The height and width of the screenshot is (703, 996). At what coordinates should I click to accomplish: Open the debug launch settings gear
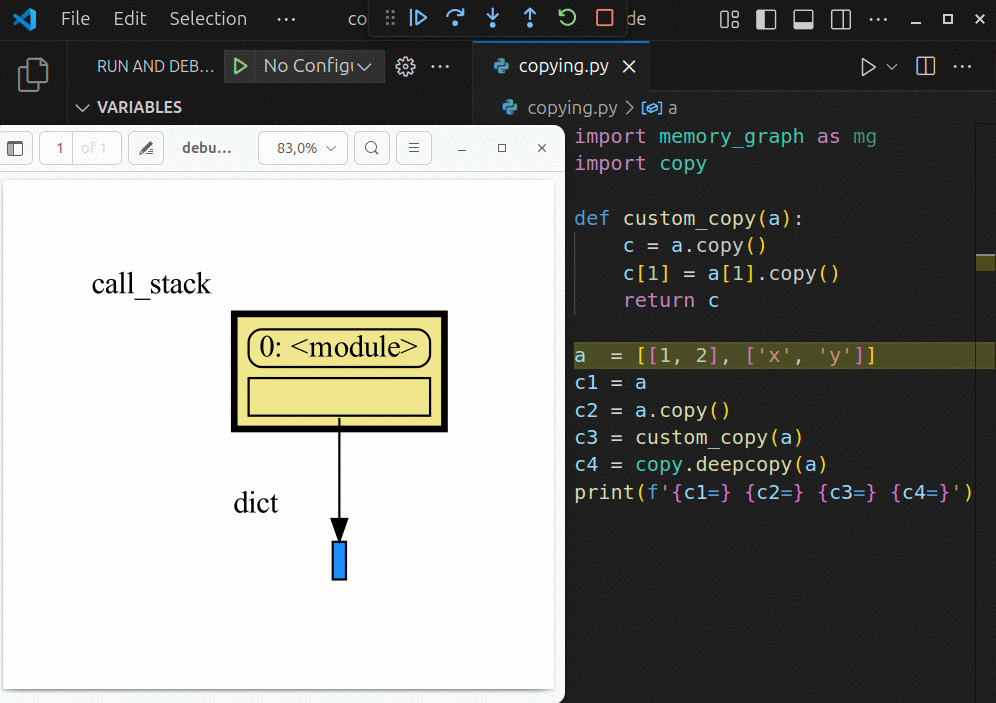[404, 66]
